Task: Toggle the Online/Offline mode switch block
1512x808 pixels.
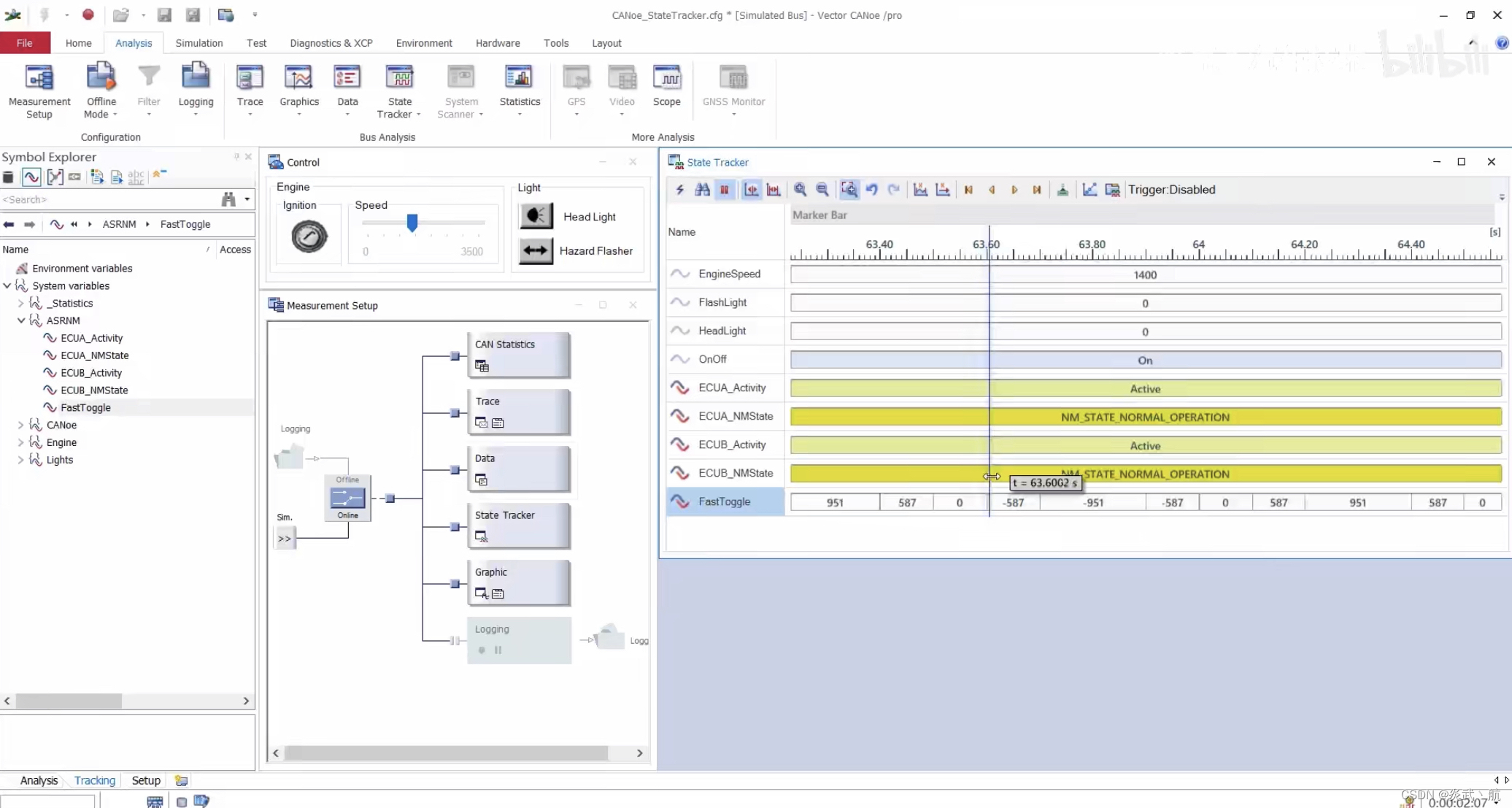Action: coord(347,498)
